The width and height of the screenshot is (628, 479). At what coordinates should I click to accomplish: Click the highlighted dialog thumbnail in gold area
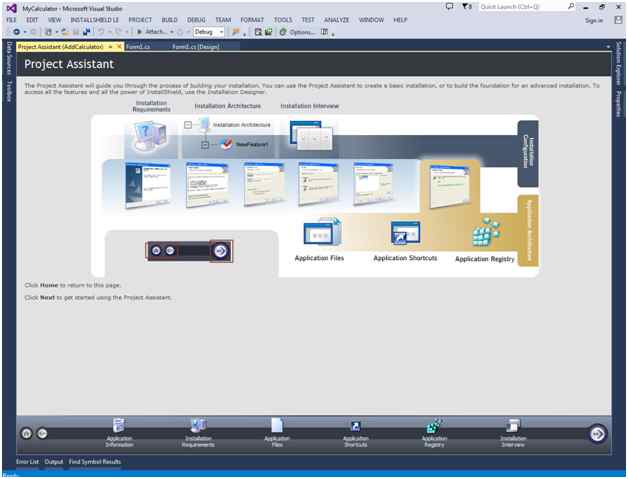pyautogui.click(x=449, y=187)
